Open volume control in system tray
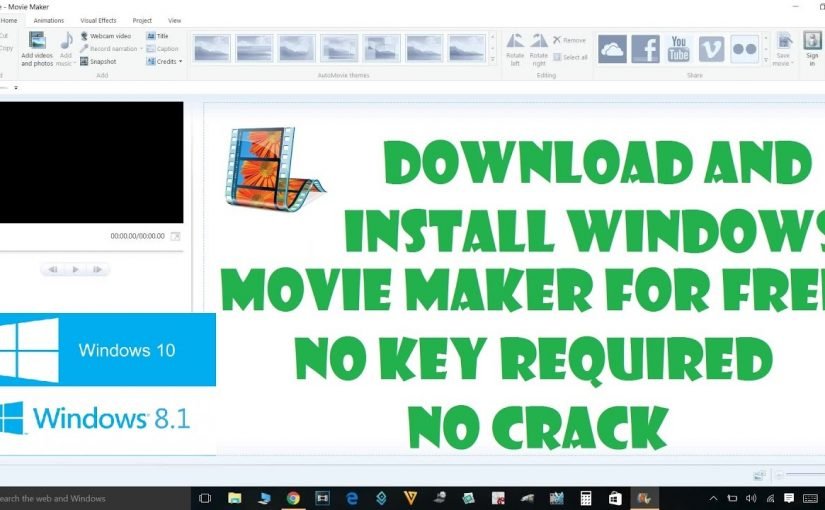This screenshot has width=825, height=510. pyautogui.click(x=751, y=498)
